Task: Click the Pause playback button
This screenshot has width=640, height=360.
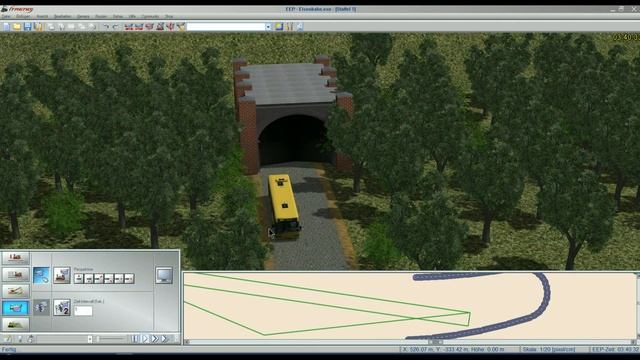Action: pos(135,339)
